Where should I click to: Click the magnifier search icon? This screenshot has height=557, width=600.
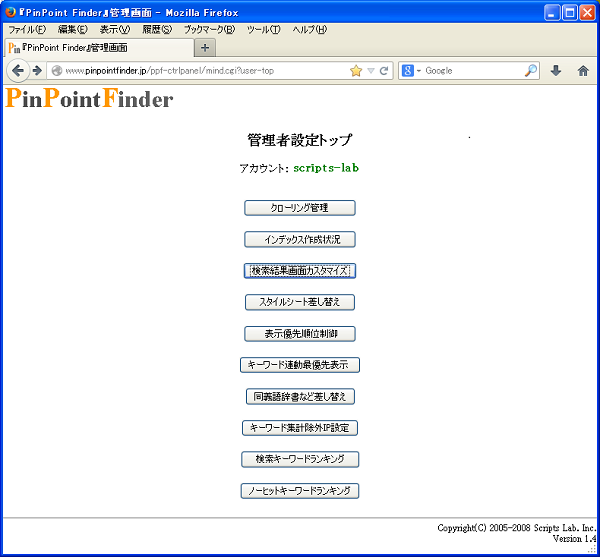[531, 70]
